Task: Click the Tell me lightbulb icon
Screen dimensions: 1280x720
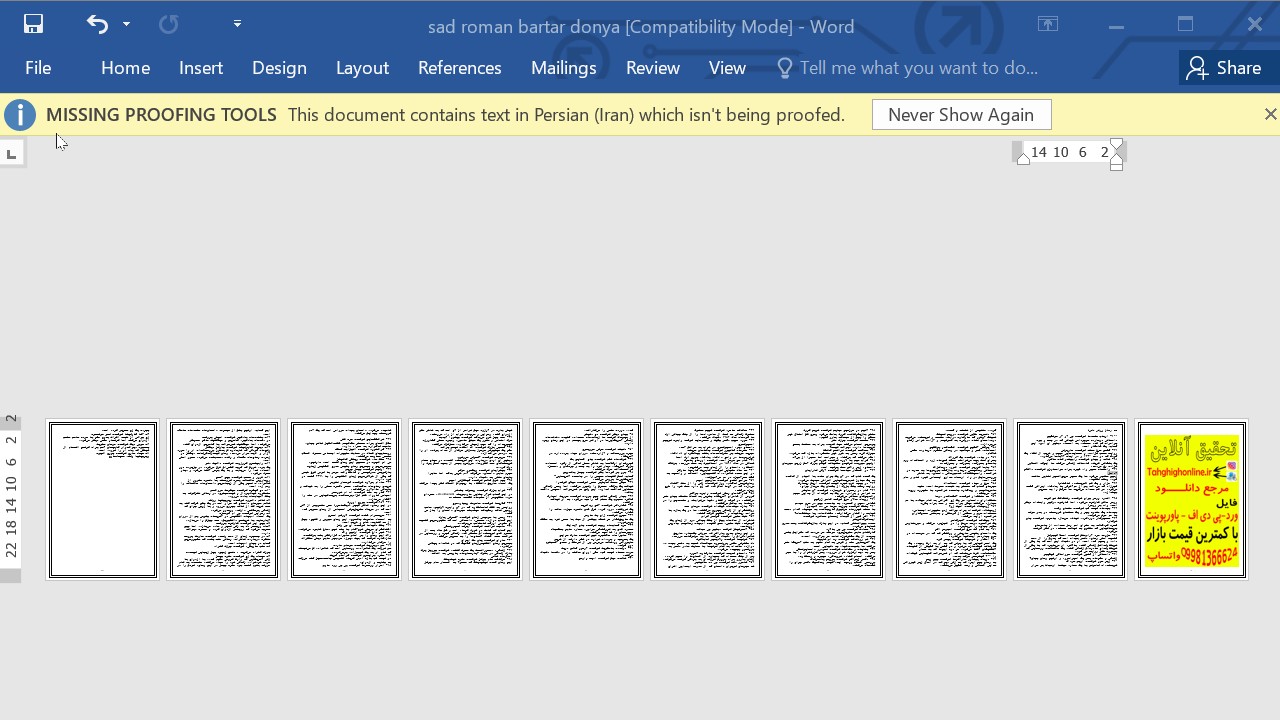Action: click(785, 68)
